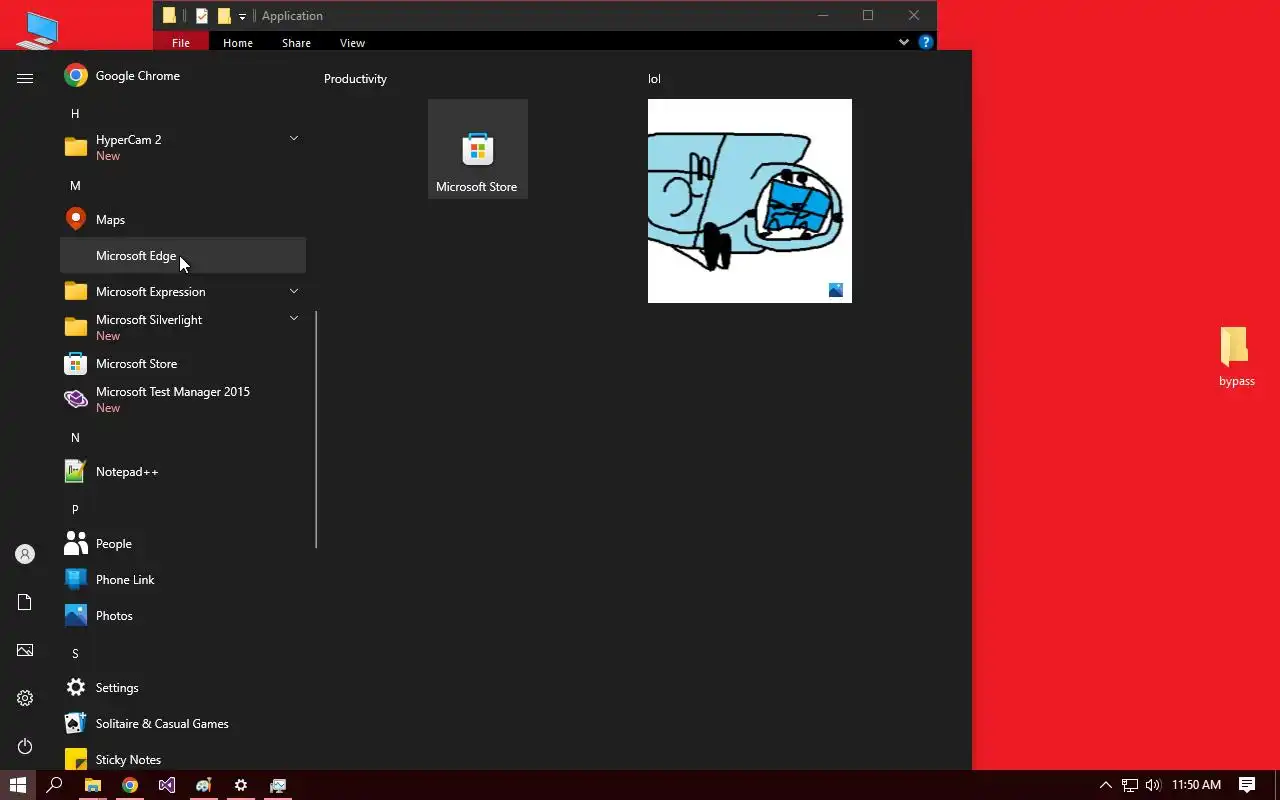The height and width of the screenshot is (800, 1280).
Task: Open Settings gear on the taskbar
Action: click(241, 785)
